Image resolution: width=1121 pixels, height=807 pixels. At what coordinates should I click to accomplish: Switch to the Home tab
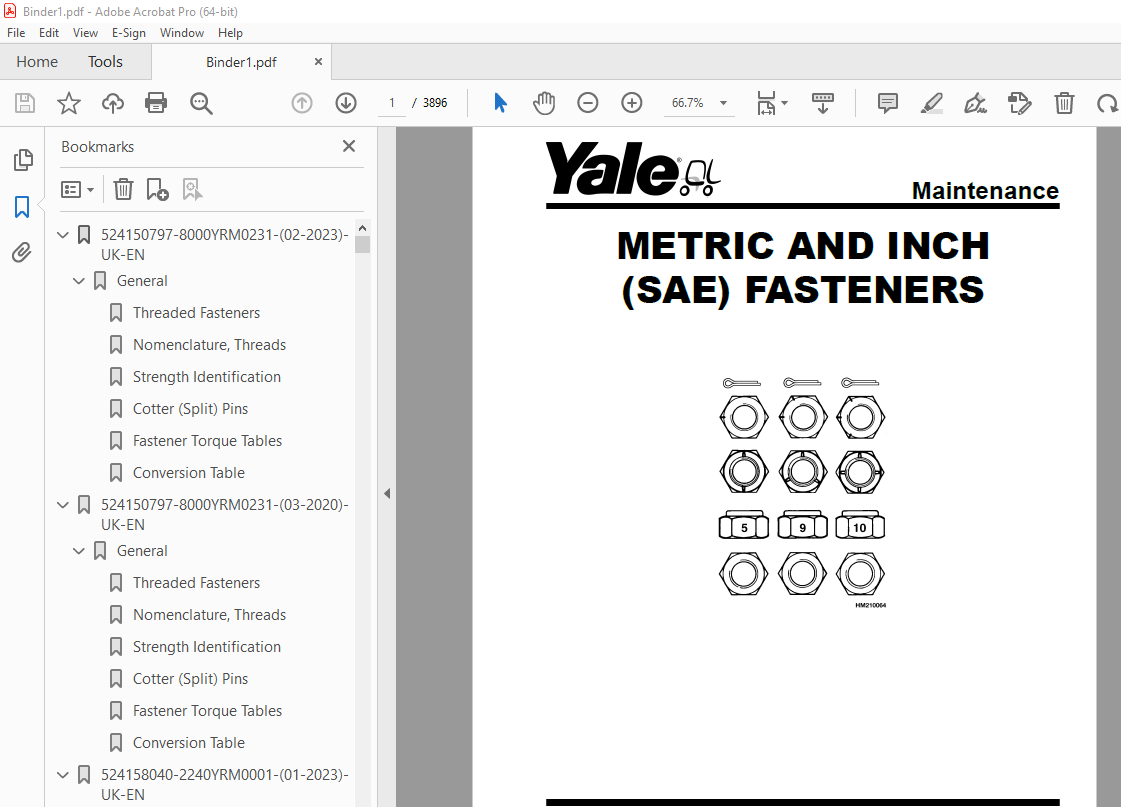pyautogui.click(x=37, y=61)
